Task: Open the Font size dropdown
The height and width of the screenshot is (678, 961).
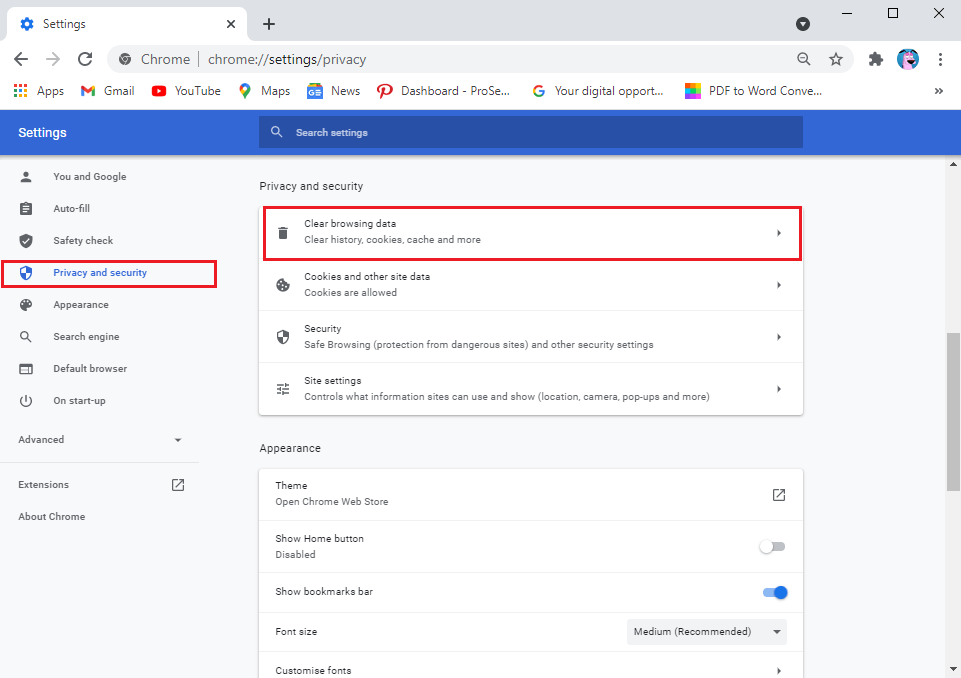Action: [x=707, y=632]
